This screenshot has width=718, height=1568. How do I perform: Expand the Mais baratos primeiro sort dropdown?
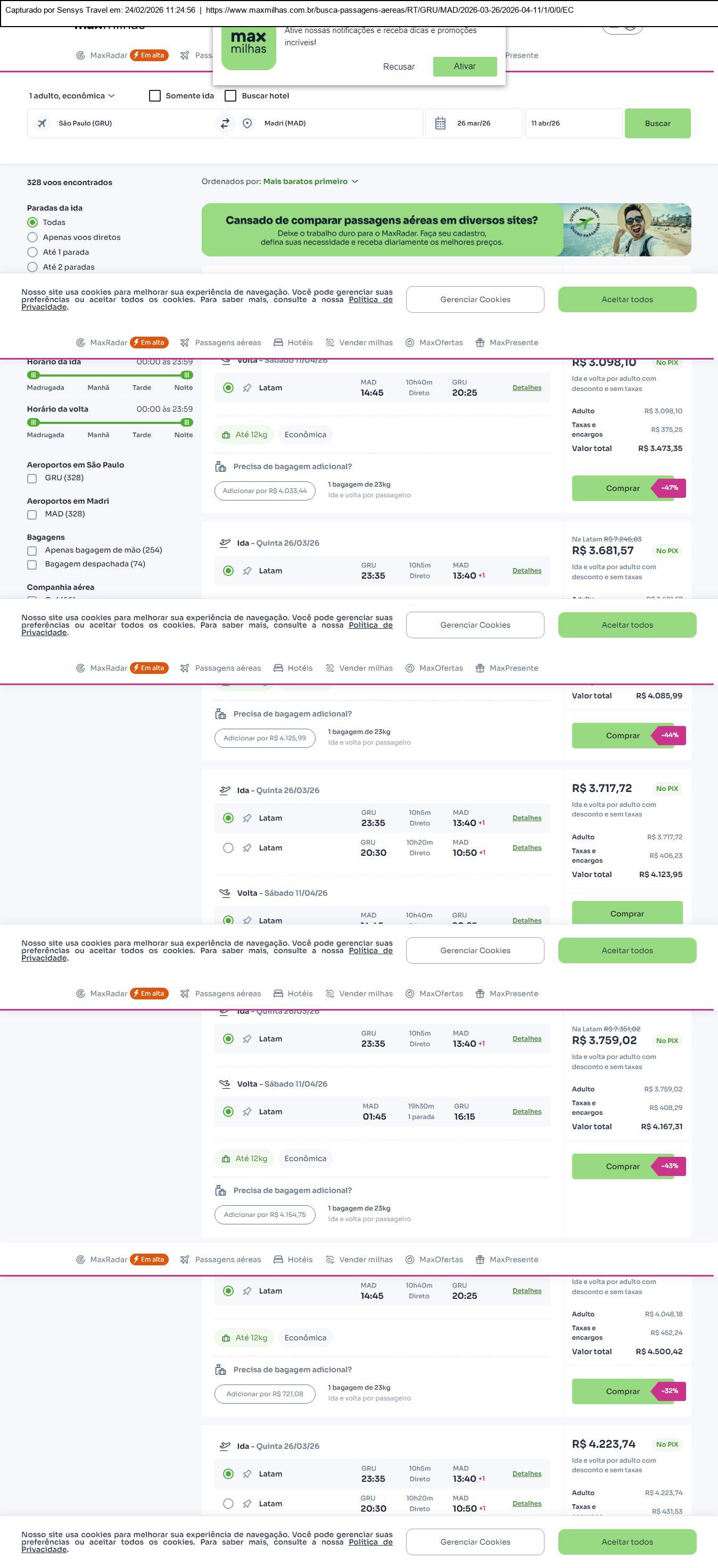tap(311, 181)
